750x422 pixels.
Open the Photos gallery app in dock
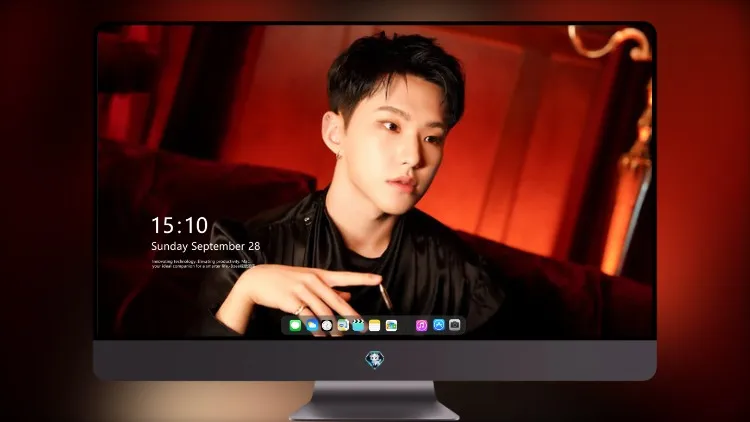pos(391,325)
